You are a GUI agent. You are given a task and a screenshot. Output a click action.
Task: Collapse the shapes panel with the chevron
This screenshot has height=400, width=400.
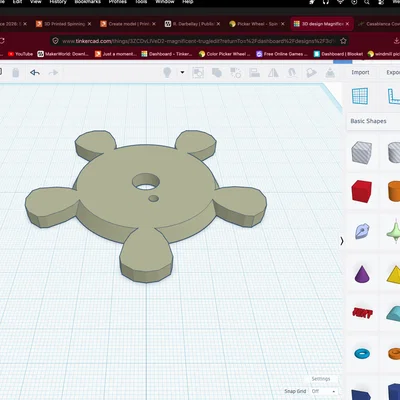click(x=342, y=241)
